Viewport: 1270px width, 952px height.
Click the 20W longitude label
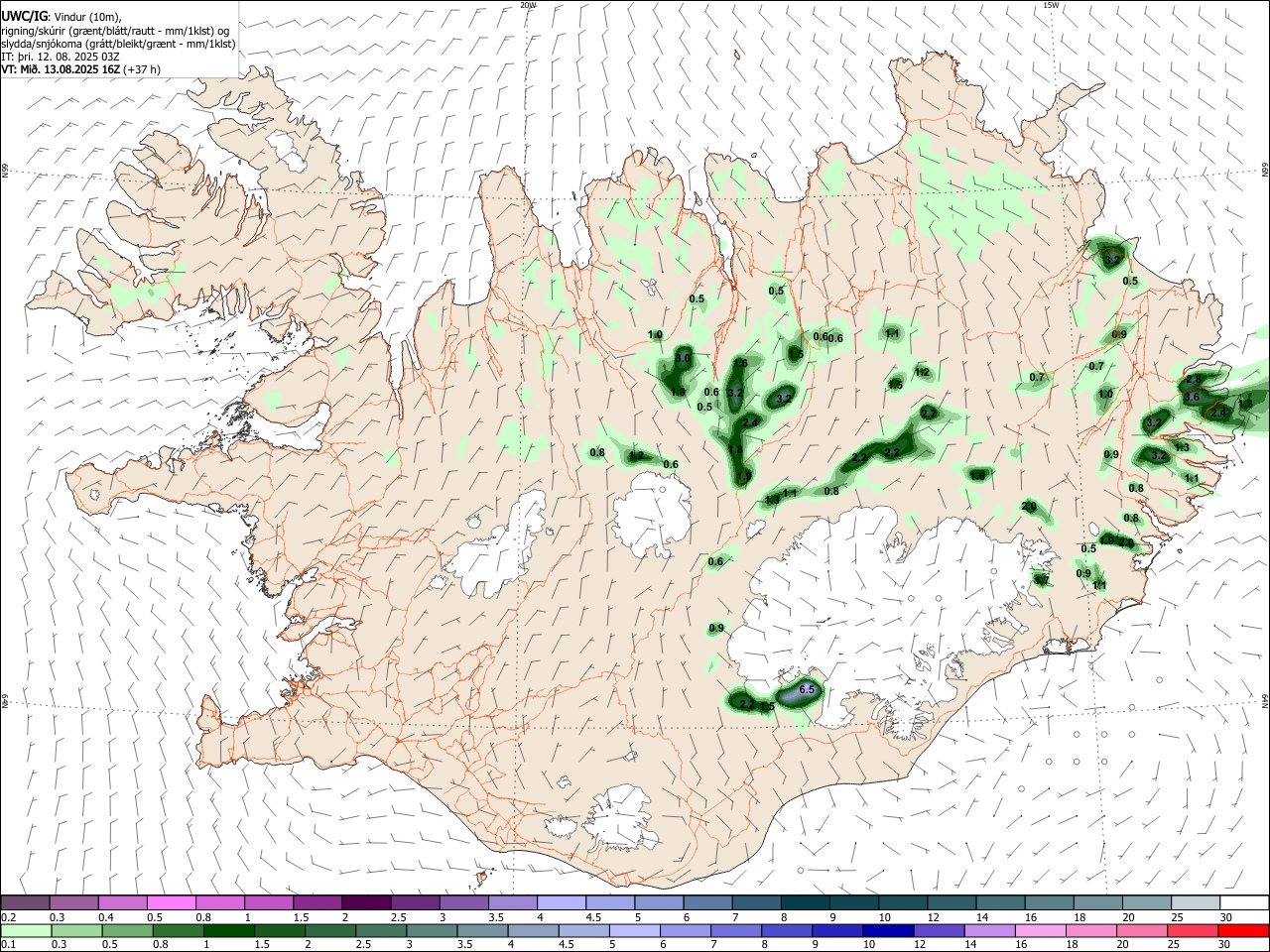click(x=529, y=5)
